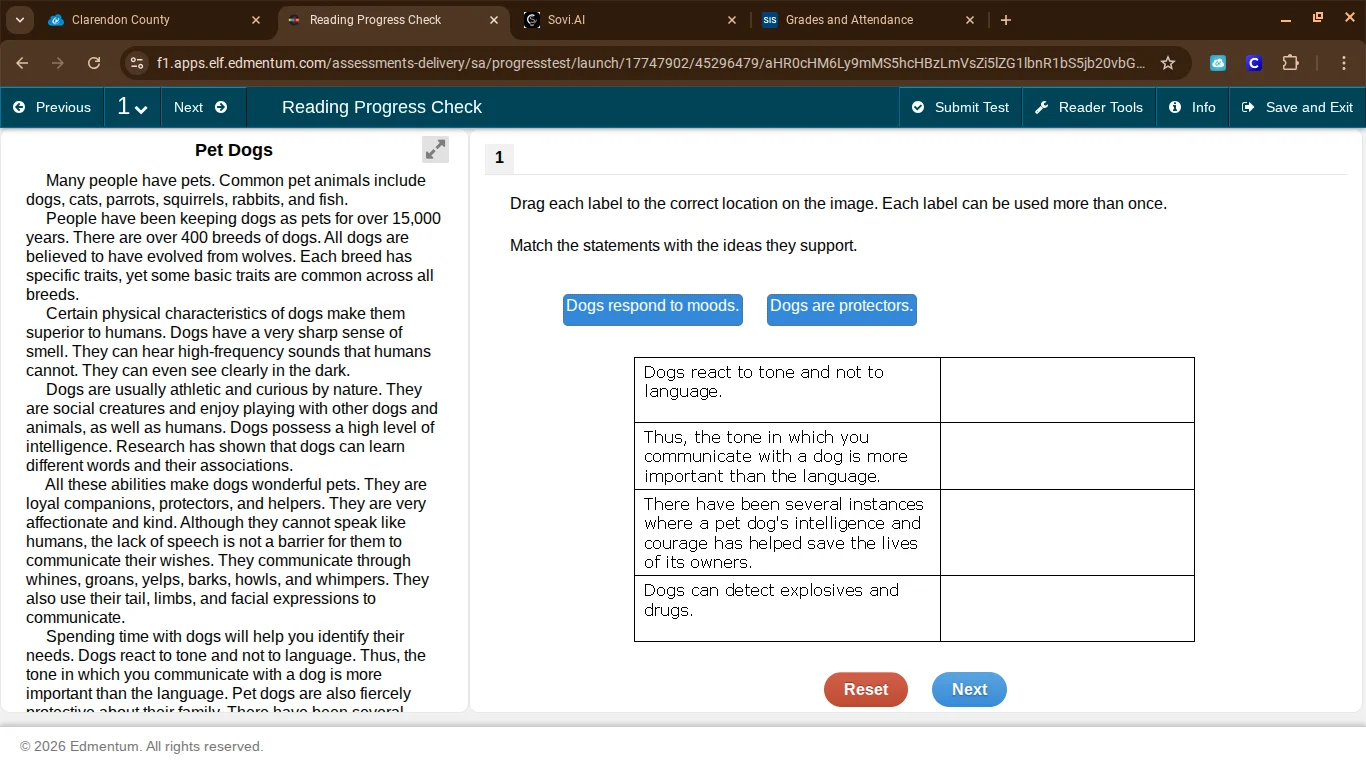Click the 'Pet Dogs' passage title
Image resolution: width=1366 pixels, height=768 pixels.
pyautogui.click(x=234, y=150)
